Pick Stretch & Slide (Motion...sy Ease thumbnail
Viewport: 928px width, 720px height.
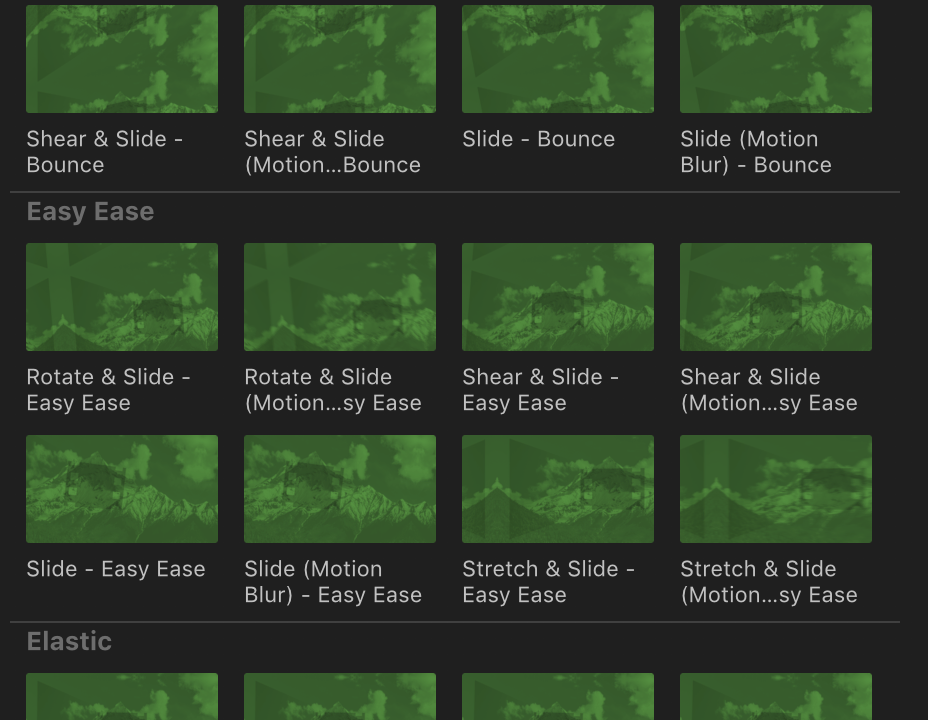tap(775, 489)
